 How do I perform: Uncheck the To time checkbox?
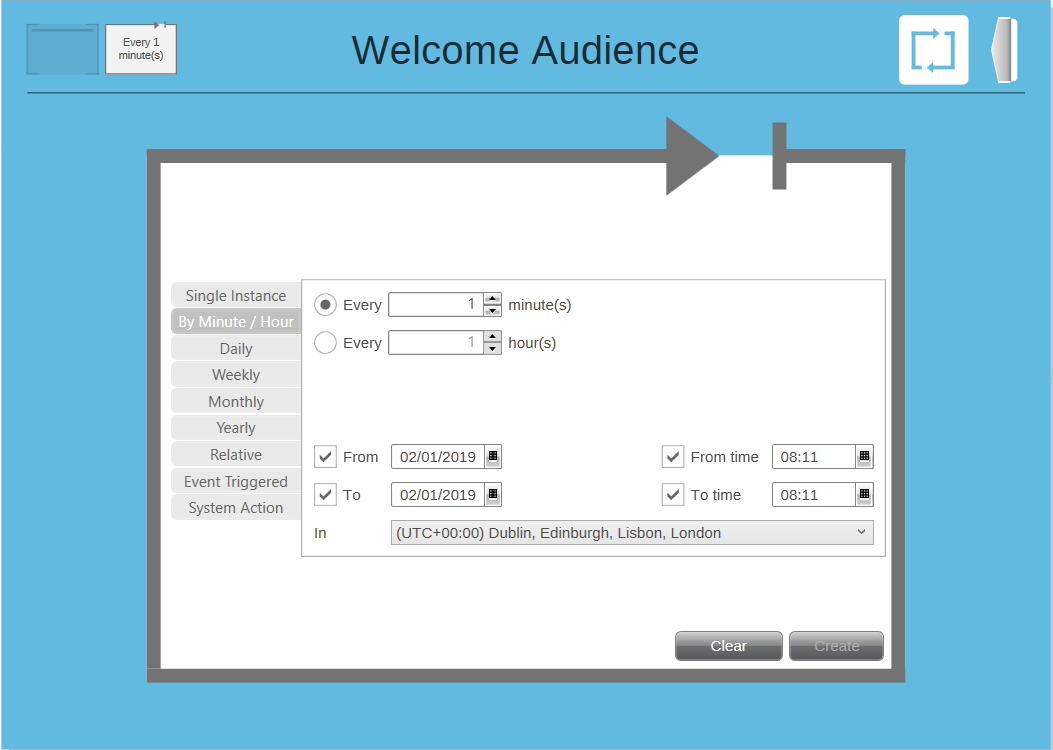pos(673,495)
